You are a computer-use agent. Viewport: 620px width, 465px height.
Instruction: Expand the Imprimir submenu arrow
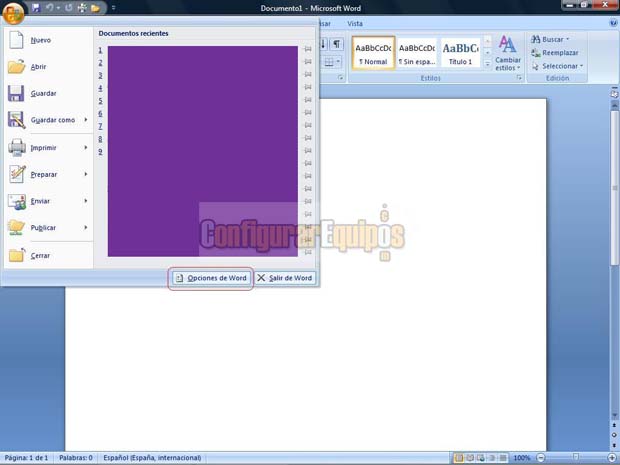point(86,147)
